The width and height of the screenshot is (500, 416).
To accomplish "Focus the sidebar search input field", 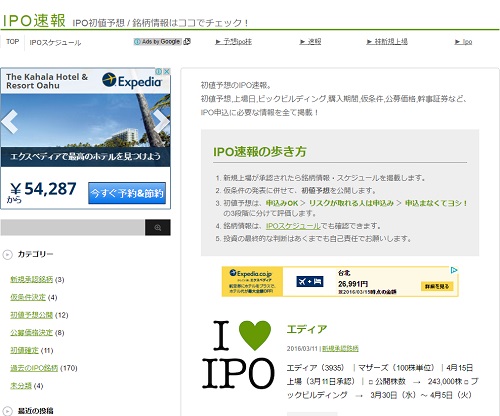I will (x=73, y=228).
